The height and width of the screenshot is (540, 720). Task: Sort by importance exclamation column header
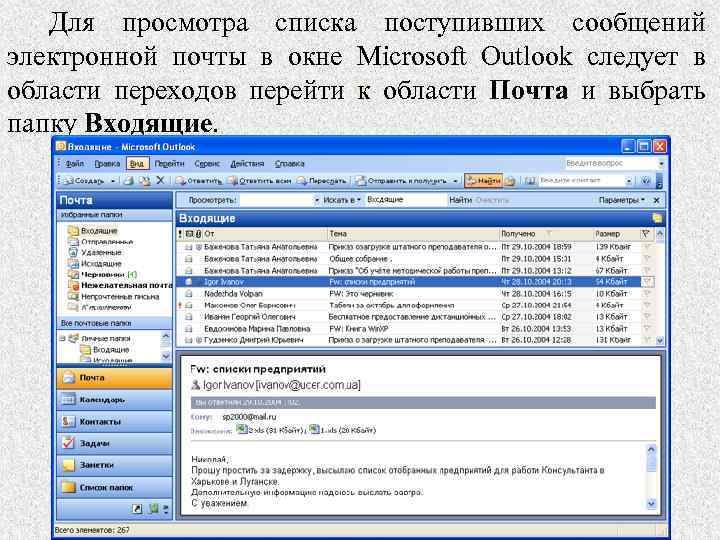[x=180, y=234]
